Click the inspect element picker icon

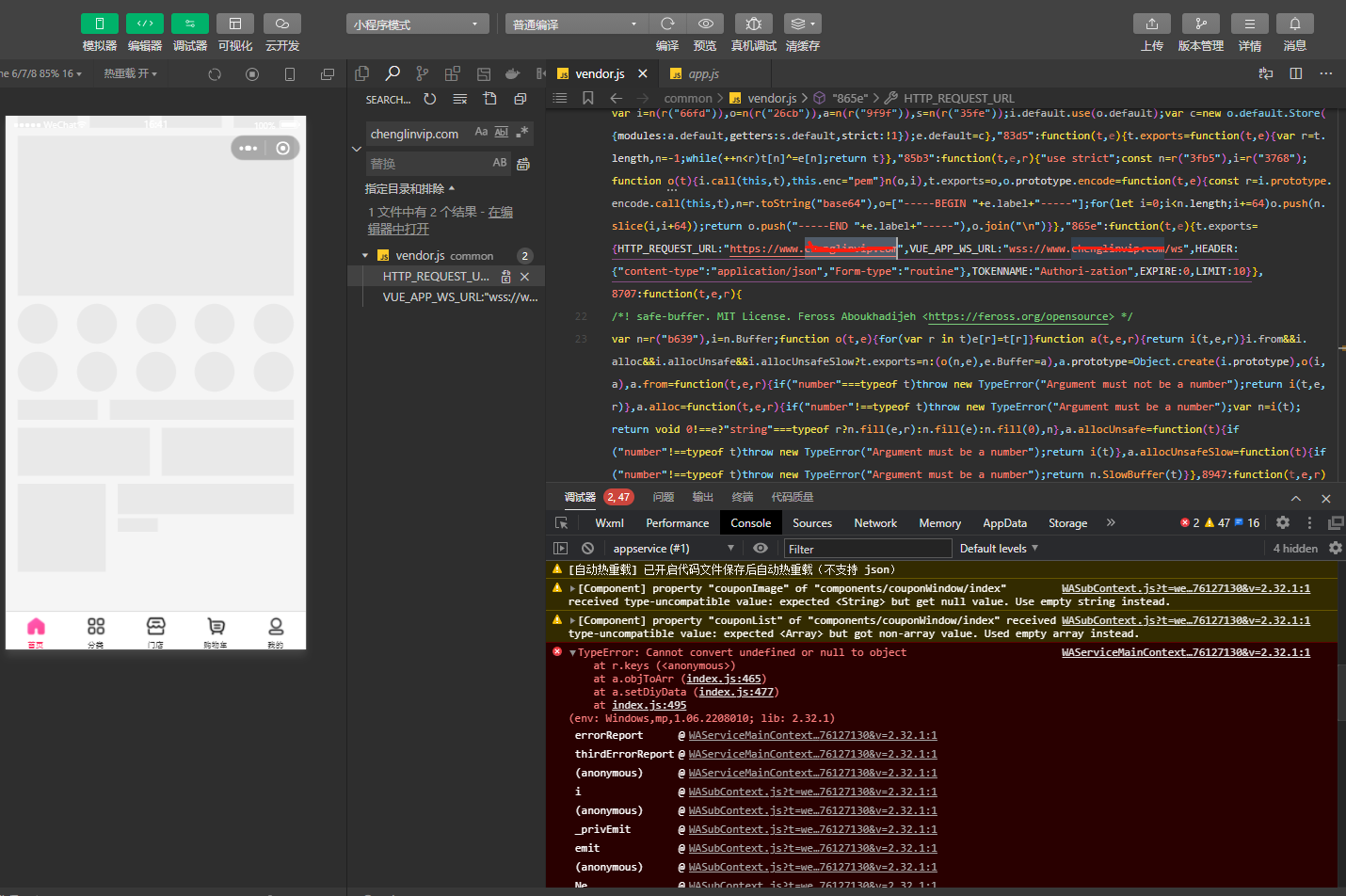[561, 523]
